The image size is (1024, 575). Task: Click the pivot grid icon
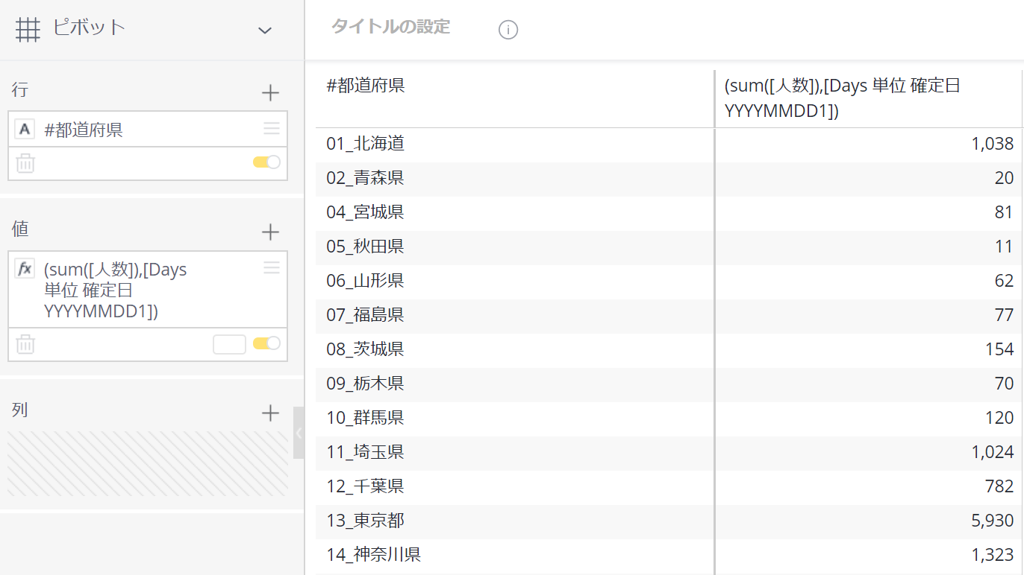tap(27, 29)
